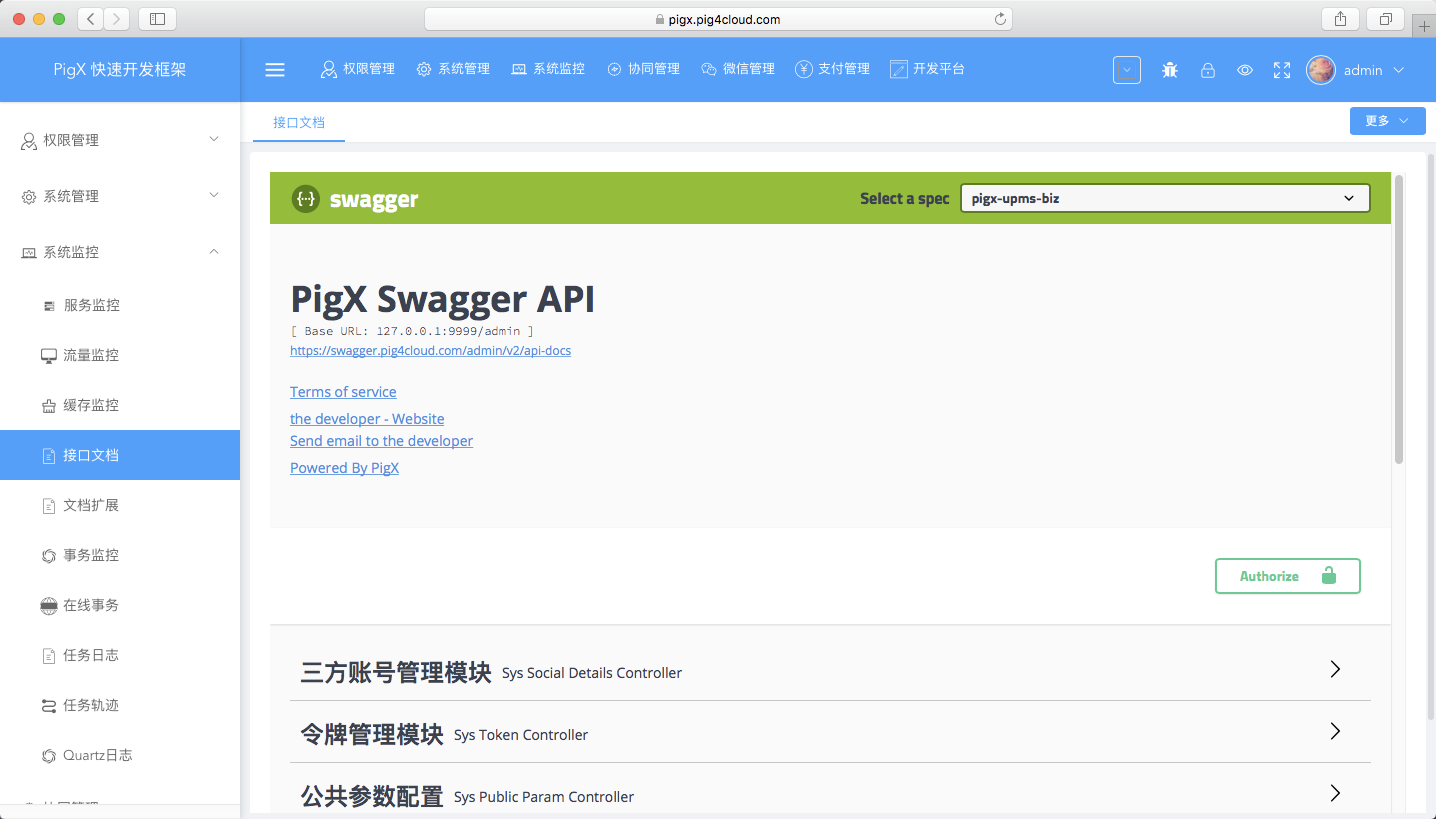Enter fullscreen with the expand arrows icon
Viewport: 1436px width, 819px height.
click(1282, 70)
